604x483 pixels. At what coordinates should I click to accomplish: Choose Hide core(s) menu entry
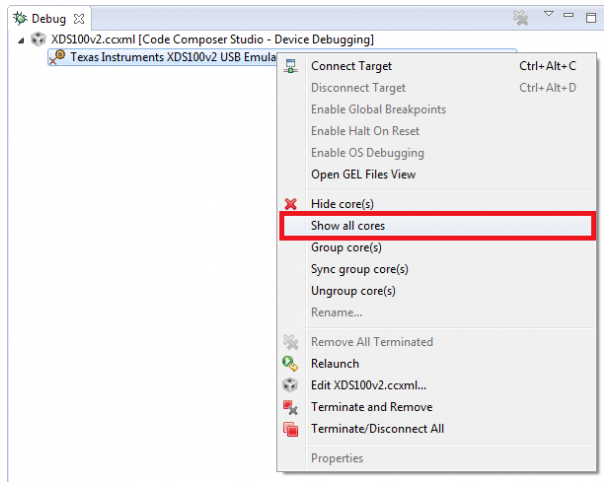[438, 204]
